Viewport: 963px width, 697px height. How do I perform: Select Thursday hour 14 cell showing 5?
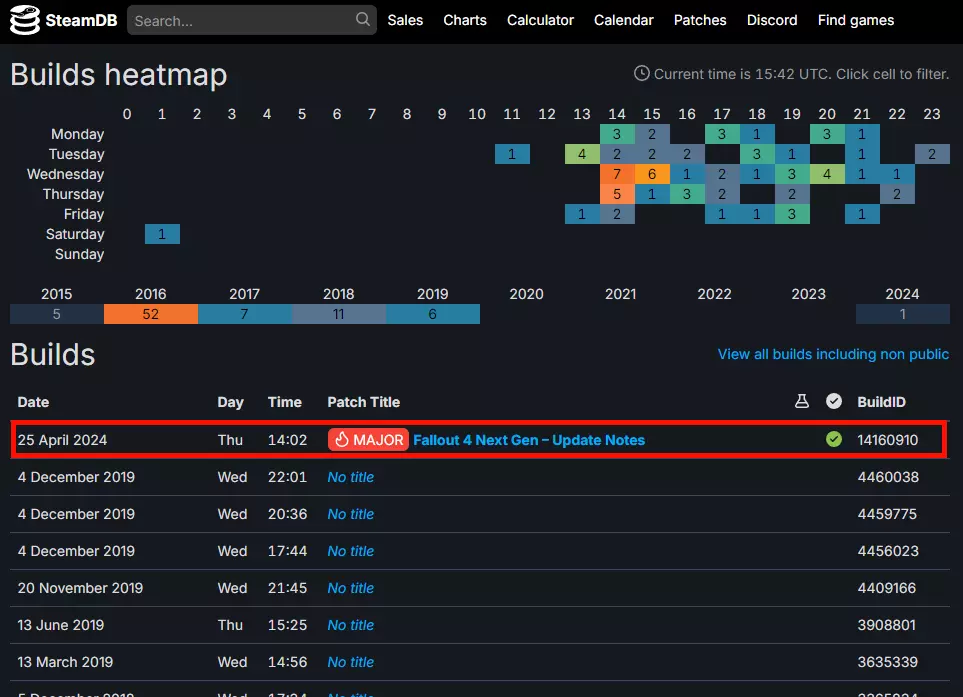click(617, 194)
